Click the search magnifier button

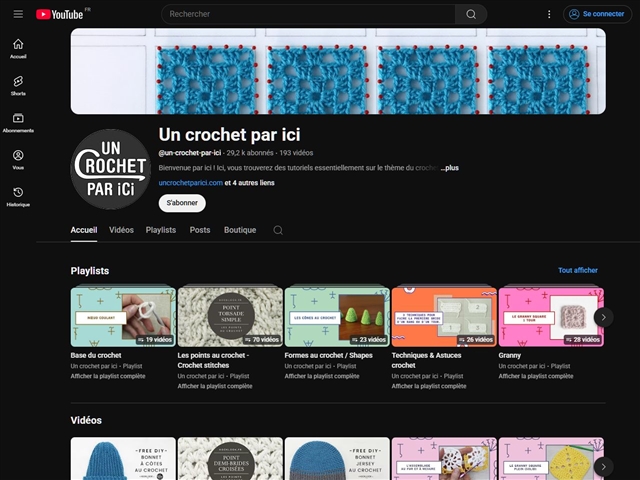[x=471, y=14]
